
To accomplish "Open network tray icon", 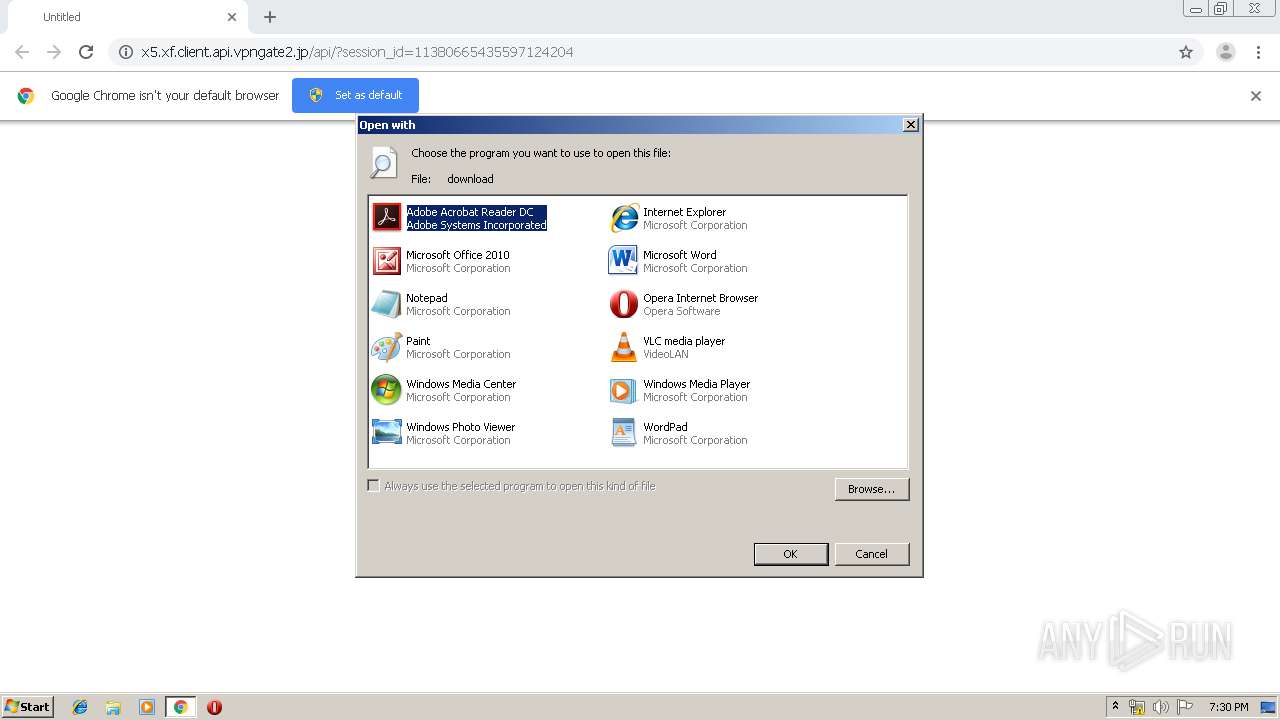I will coord(1137,707).
